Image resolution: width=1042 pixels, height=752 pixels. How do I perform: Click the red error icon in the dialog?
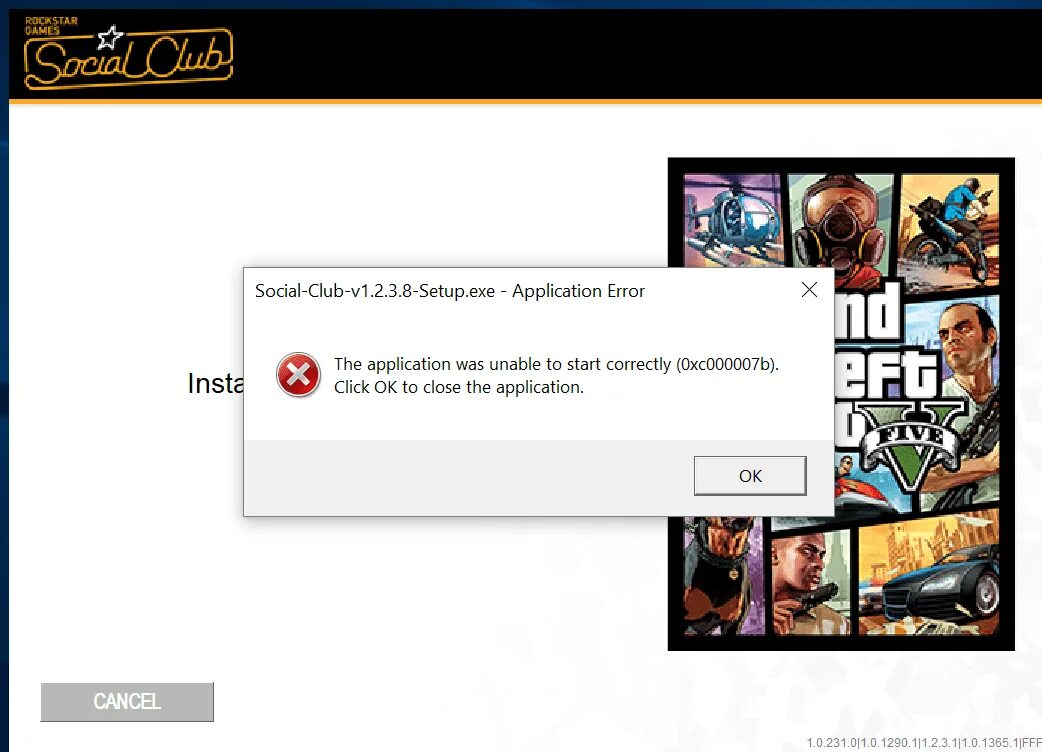pos(298,375)
